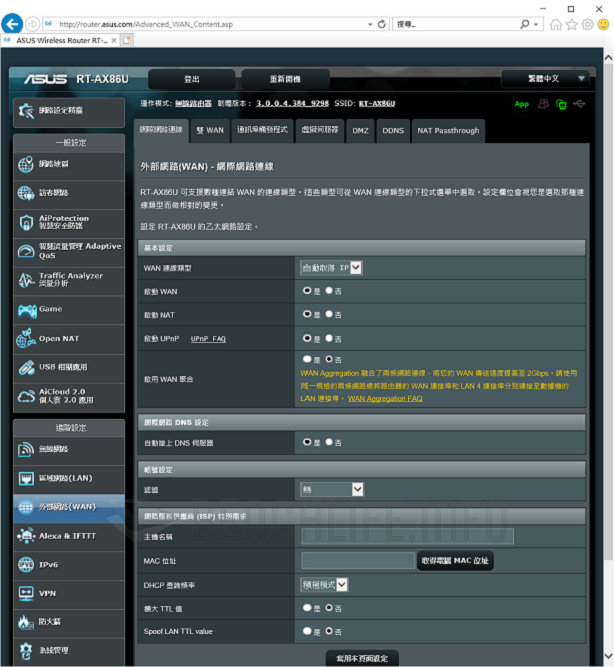Open WAN connection type dropdown
The width and height of the screenshot is (614, 667).
(331, 268)
